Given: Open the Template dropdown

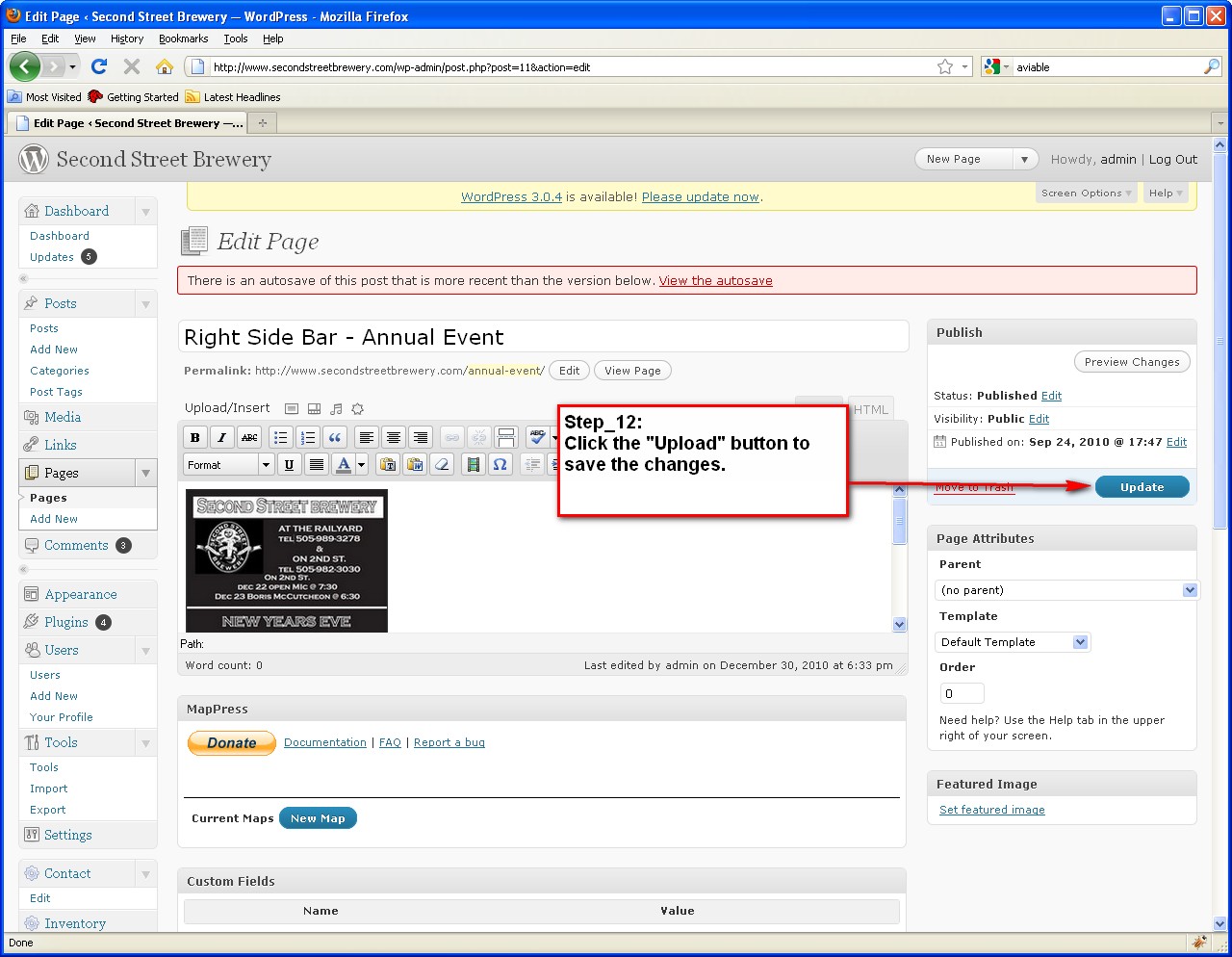Looking at the screenshot, I should click(x=1013, y=642).
